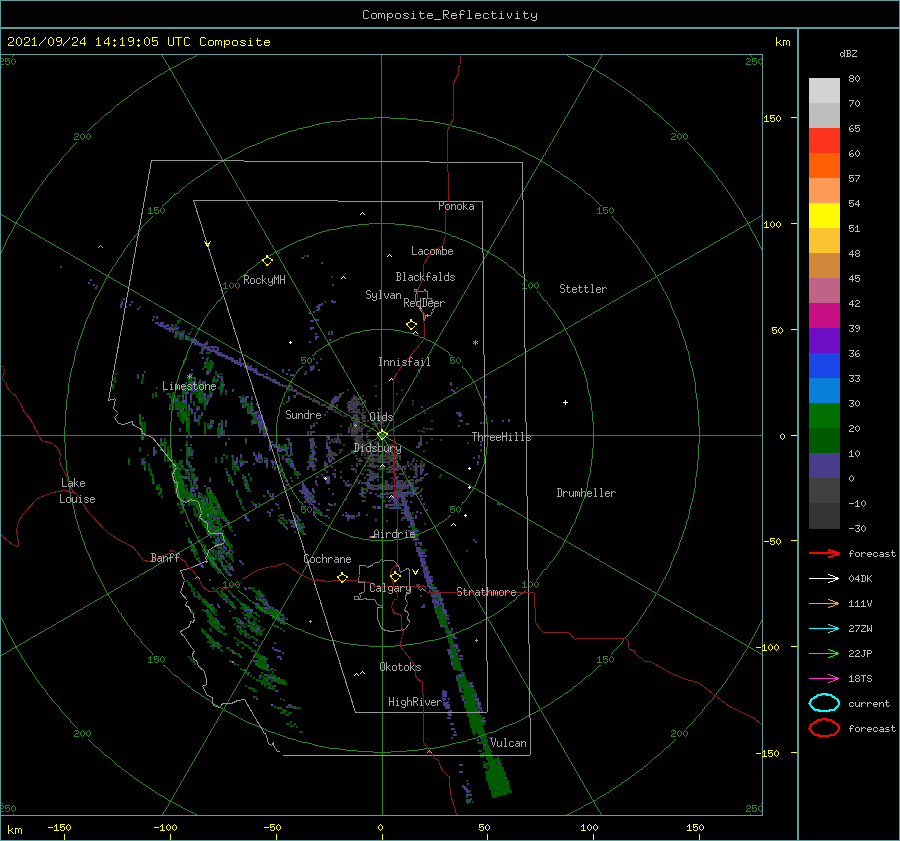Screen dimensions: 900x841
Task: Click the Blackfalds city label
Action: (x=425, y=277)
